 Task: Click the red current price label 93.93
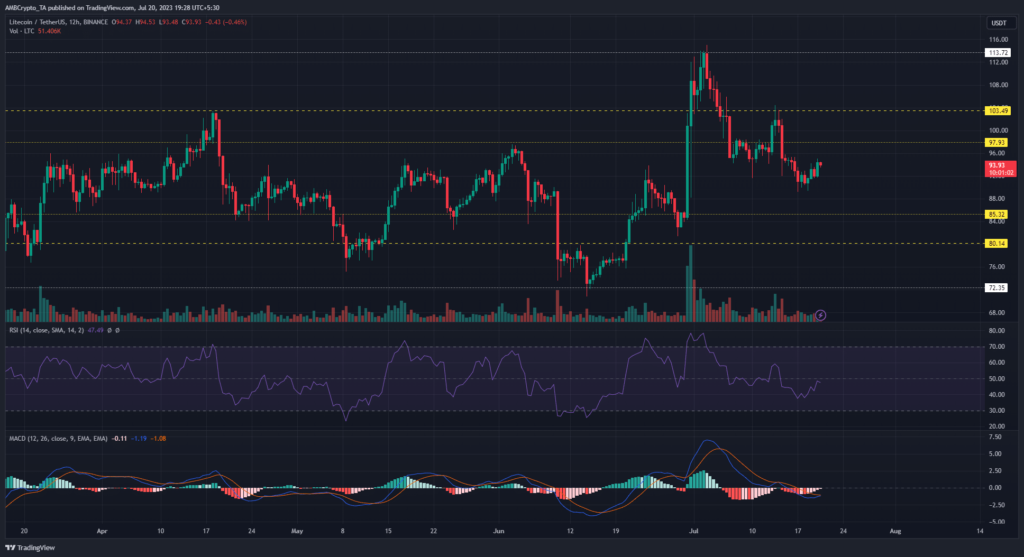tap(995, 164)
